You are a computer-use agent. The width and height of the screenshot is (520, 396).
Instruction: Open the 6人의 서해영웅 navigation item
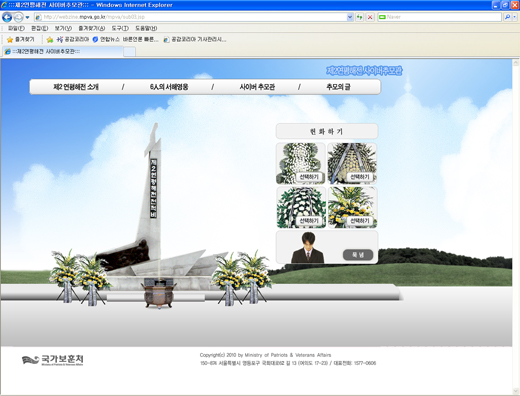[169, 87]
